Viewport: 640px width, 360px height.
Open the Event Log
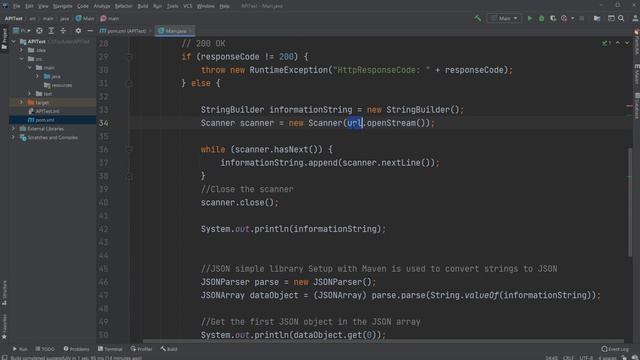[615, 349]
